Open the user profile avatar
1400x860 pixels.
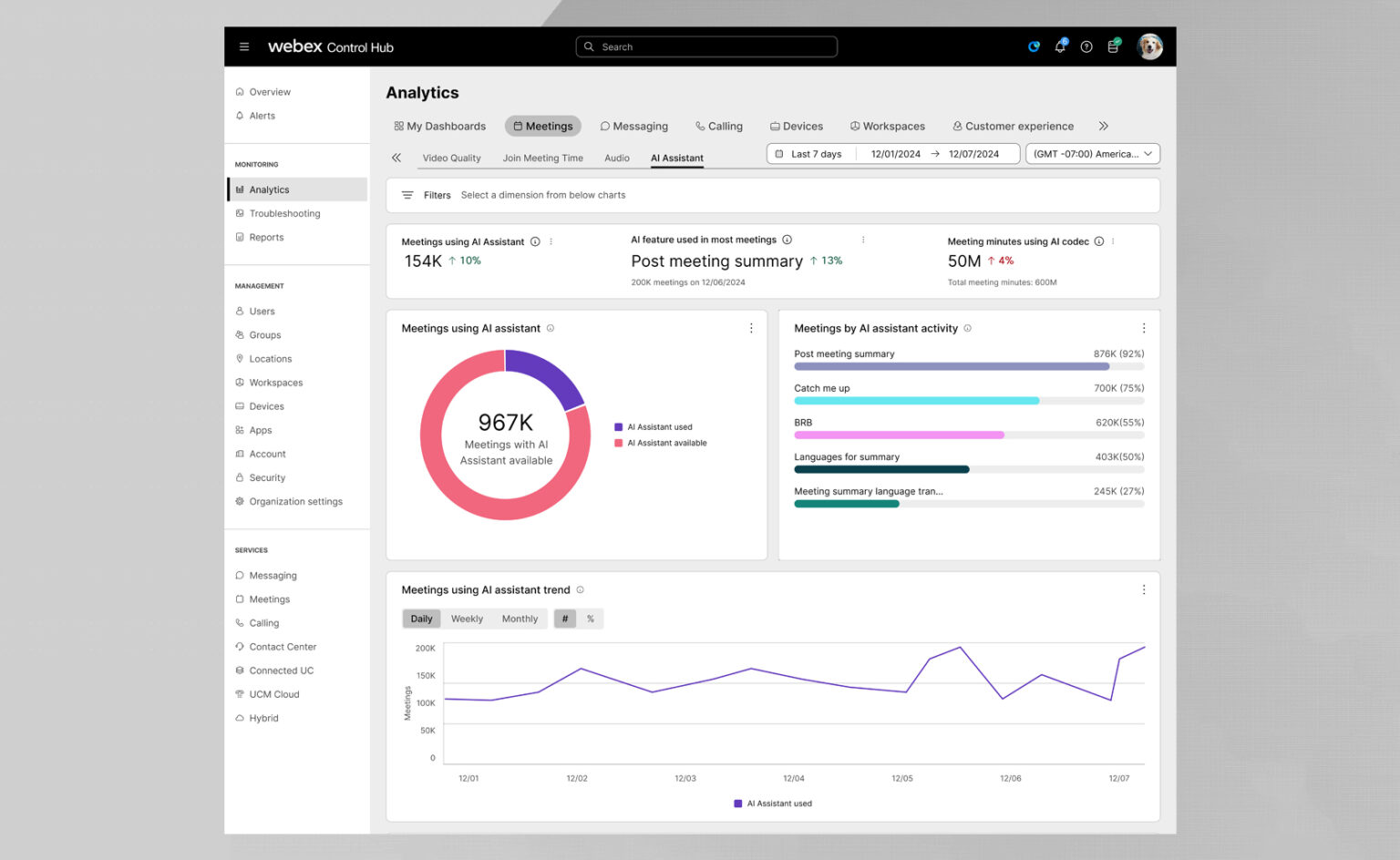tap(1150, 46)
